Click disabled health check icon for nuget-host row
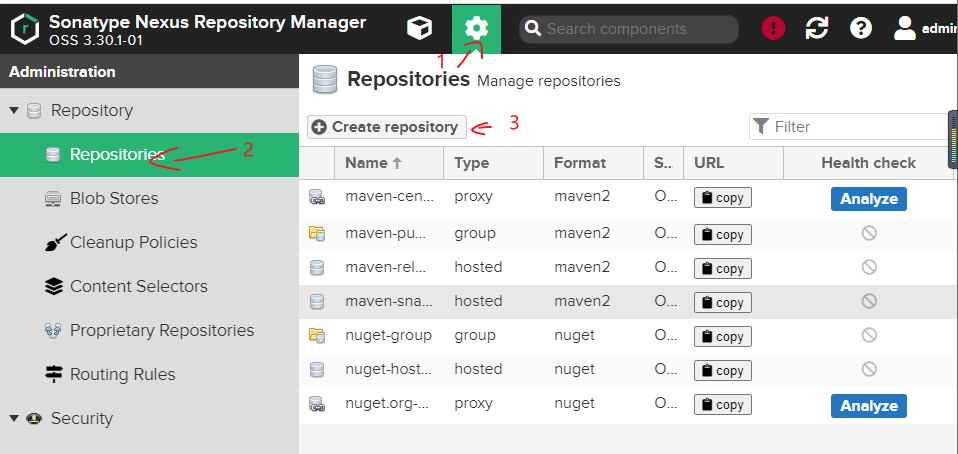The height and width of the screenshot is (454, 958). coord(869,369)
